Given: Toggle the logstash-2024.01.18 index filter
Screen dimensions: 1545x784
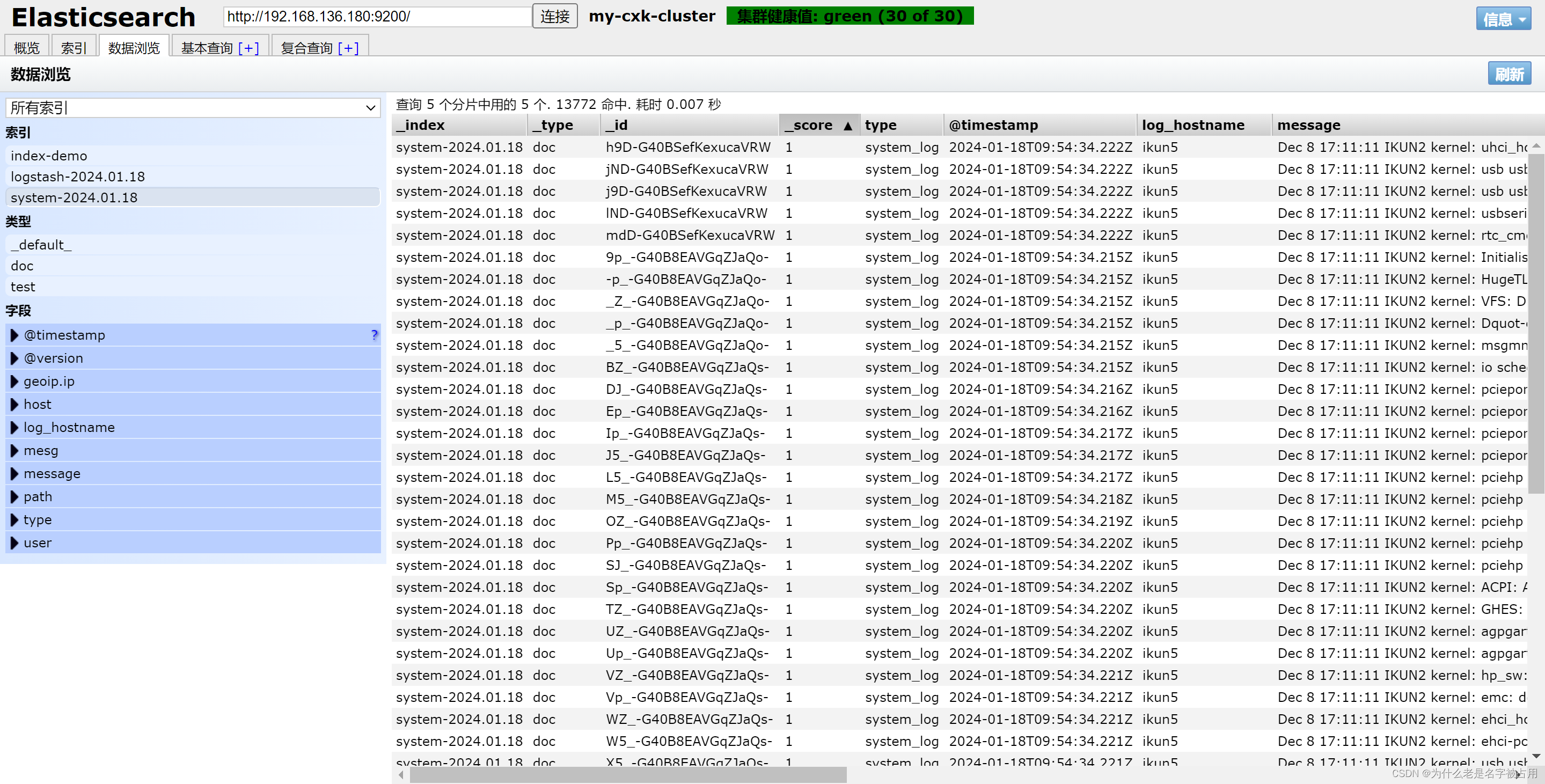Looking at the screenshot, I should coord(78,177).
